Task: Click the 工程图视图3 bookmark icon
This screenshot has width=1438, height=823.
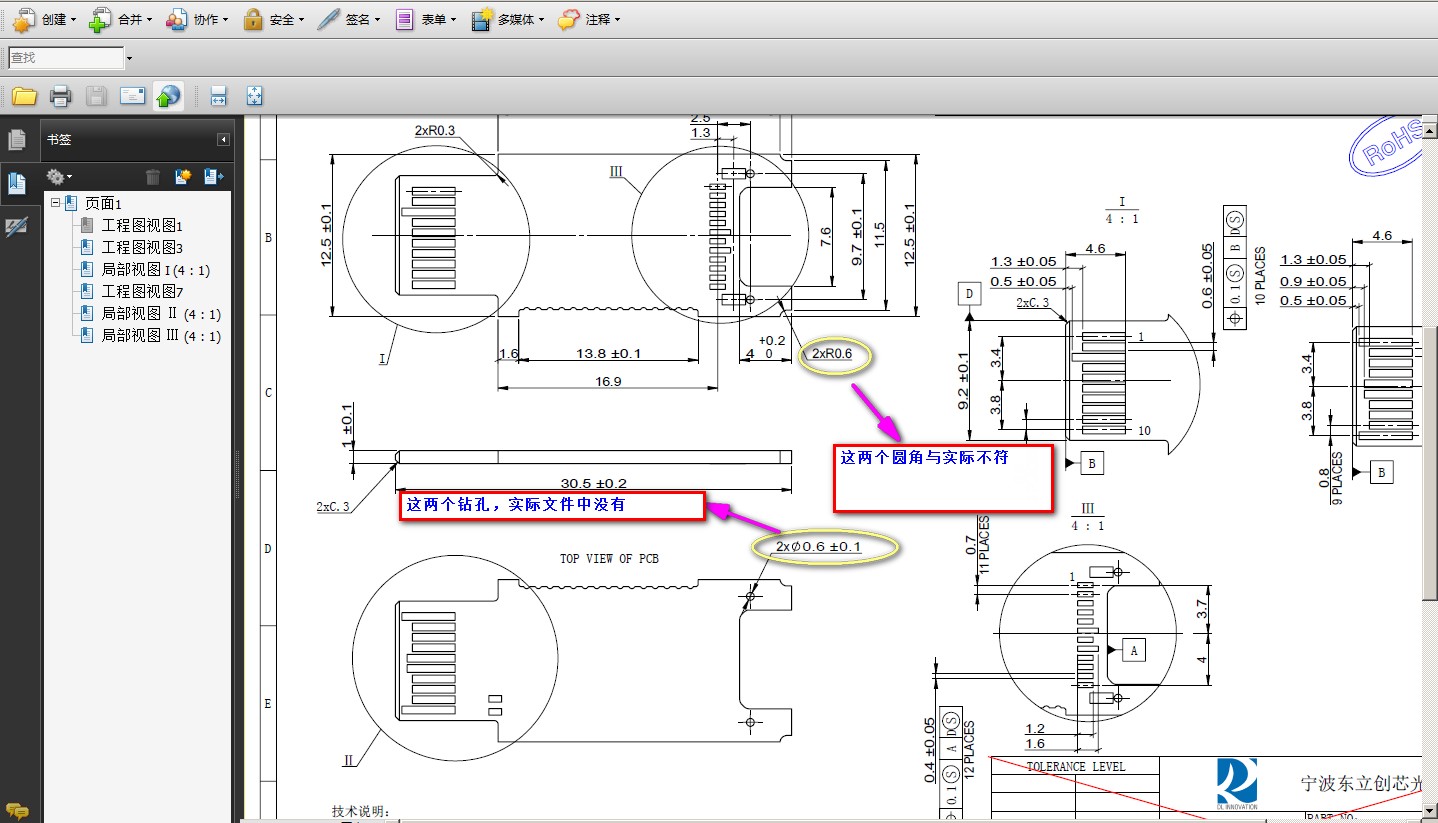Action: (x=87, y=248)
